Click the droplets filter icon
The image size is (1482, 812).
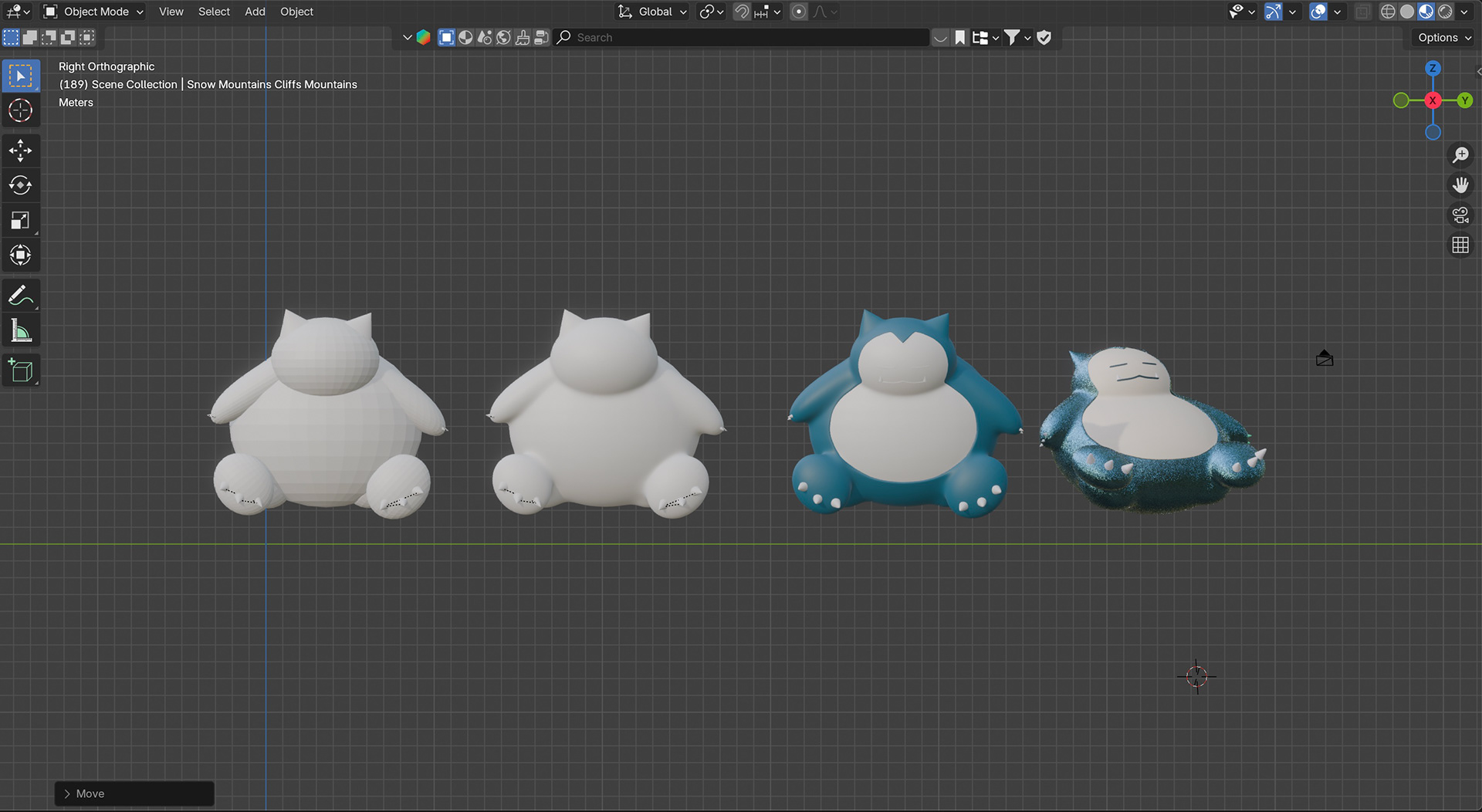[485, 37]
